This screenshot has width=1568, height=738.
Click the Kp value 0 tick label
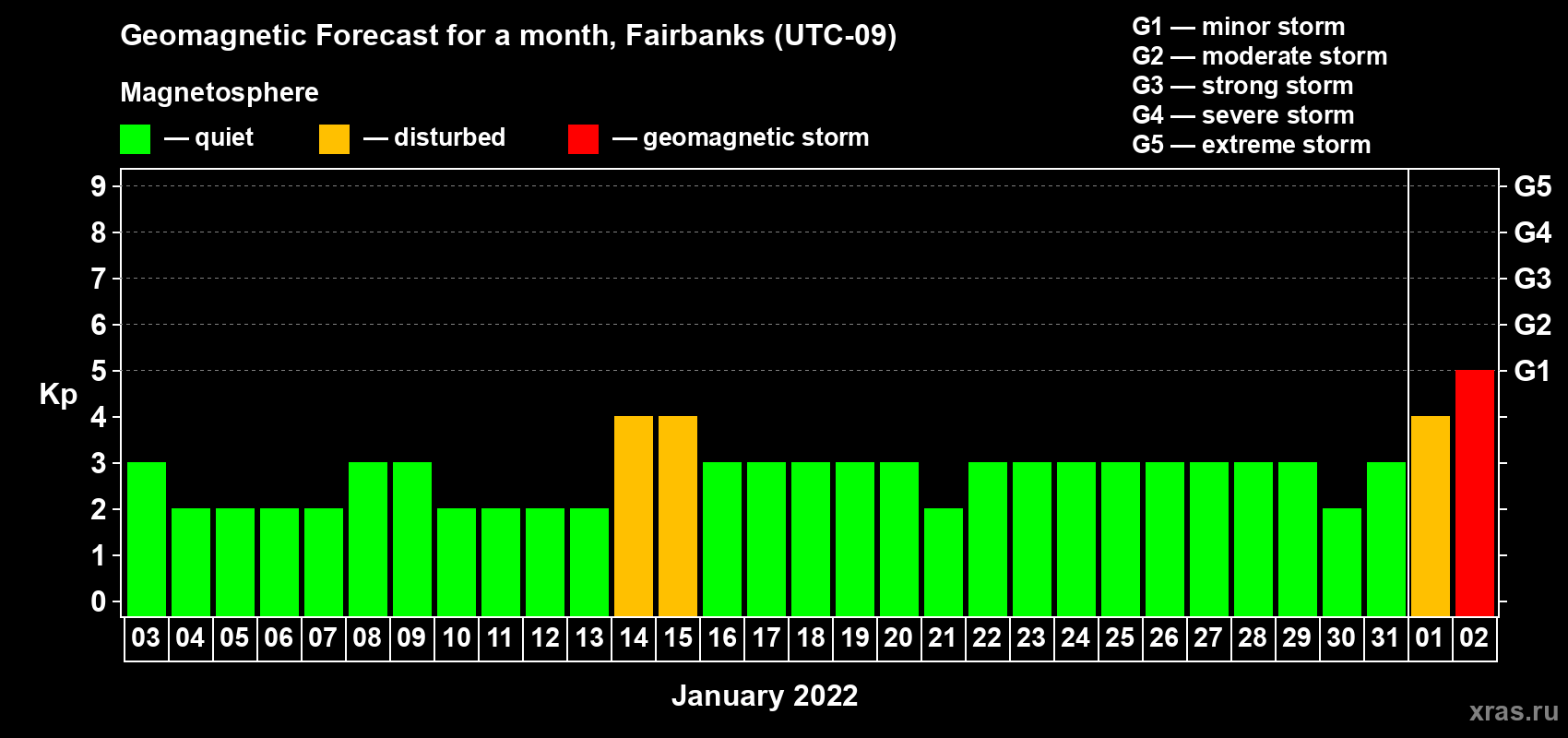pyautogui.click(x=99, y=601)
